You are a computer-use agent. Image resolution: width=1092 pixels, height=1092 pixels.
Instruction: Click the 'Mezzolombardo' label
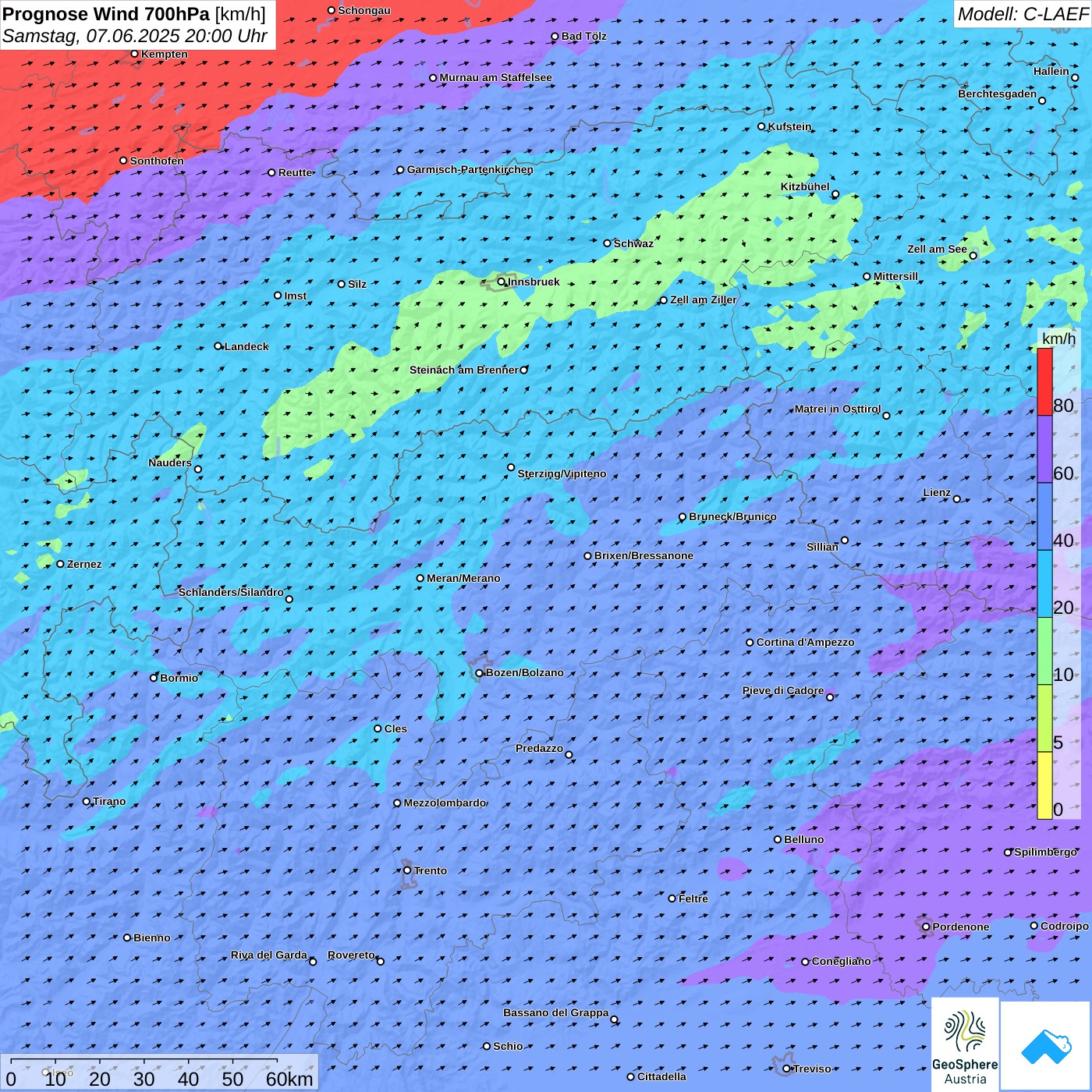445,803
